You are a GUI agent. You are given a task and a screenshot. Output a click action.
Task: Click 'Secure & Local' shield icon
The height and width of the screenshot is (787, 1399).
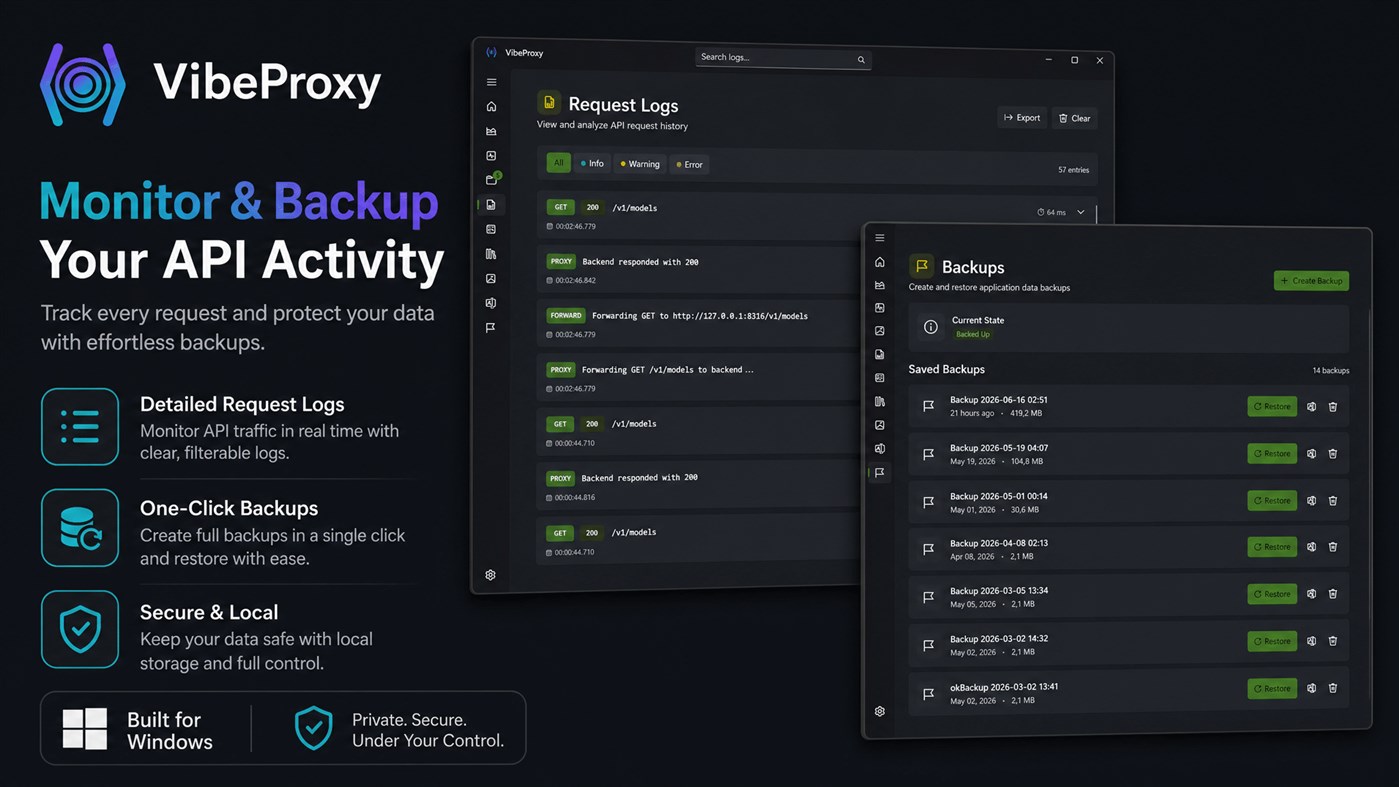[80, 629]
